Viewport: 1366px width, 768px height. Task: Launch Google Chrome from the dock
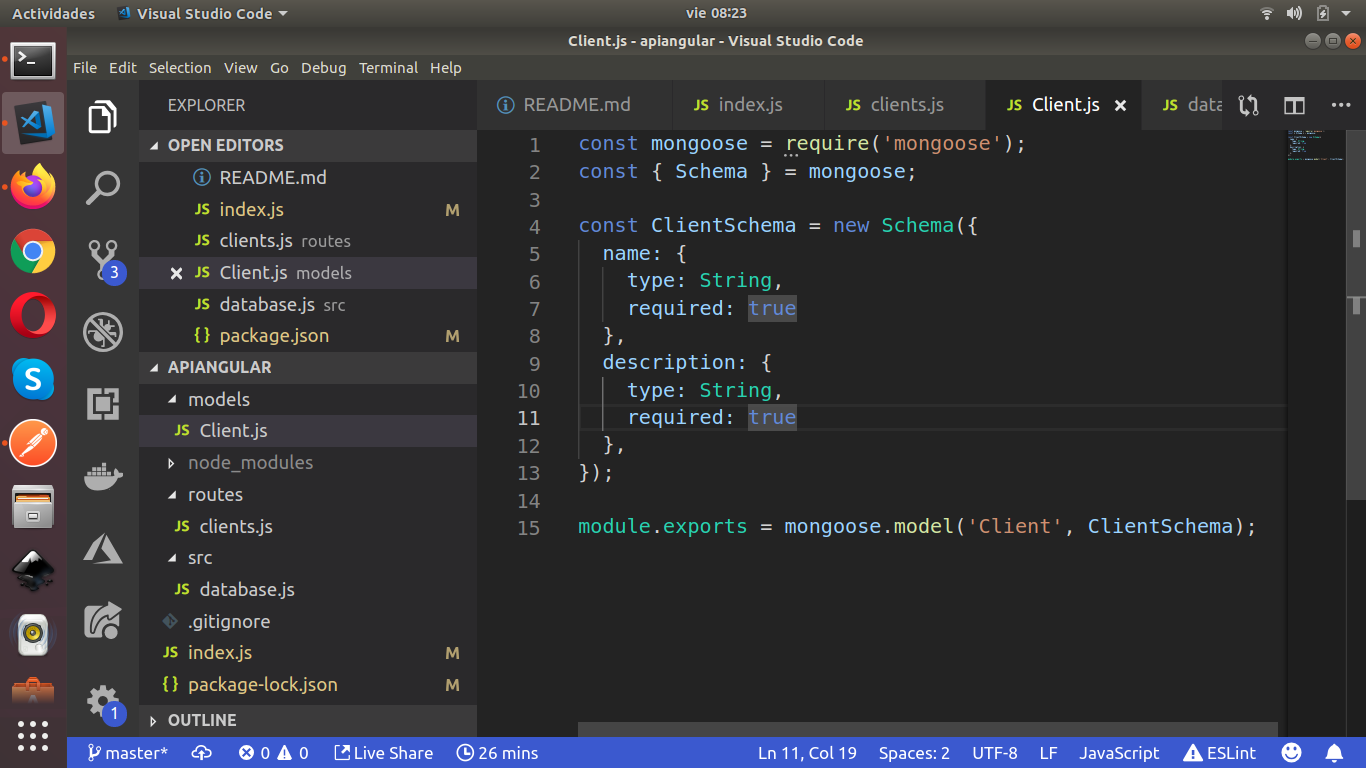[x=33, y=251]
